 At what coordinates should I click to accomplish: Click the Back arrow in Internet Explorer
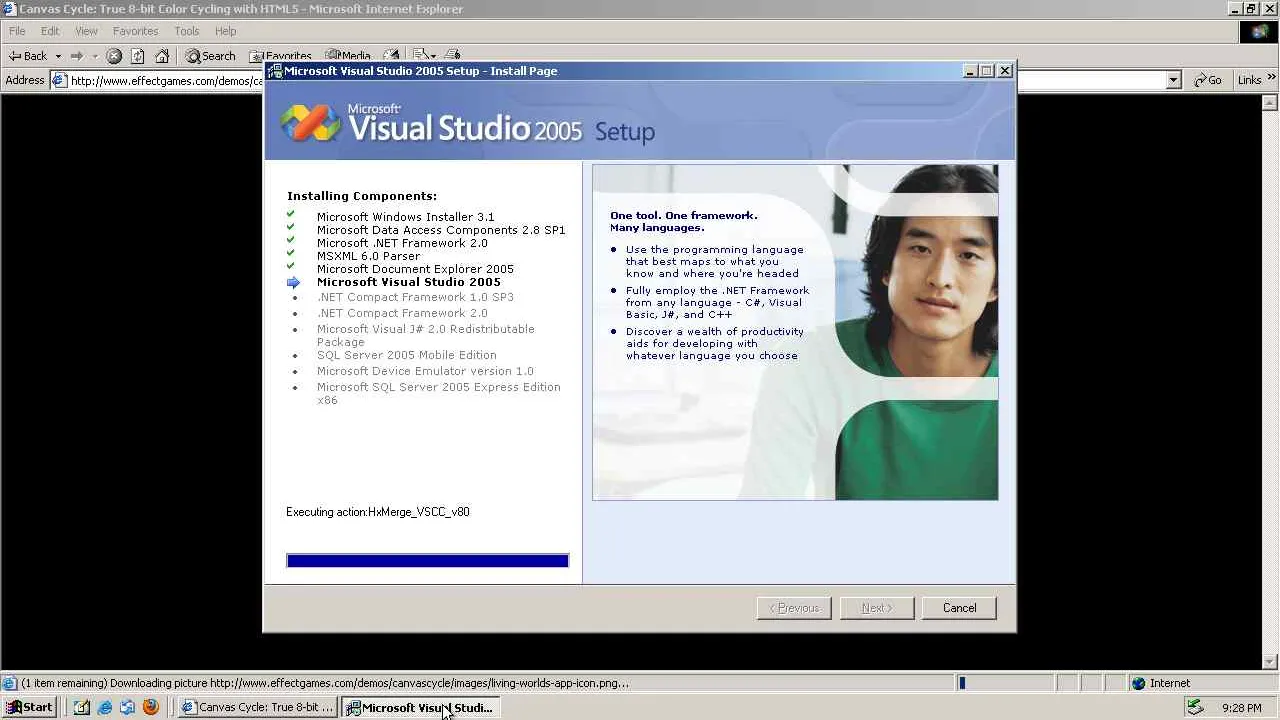[28, 56]
